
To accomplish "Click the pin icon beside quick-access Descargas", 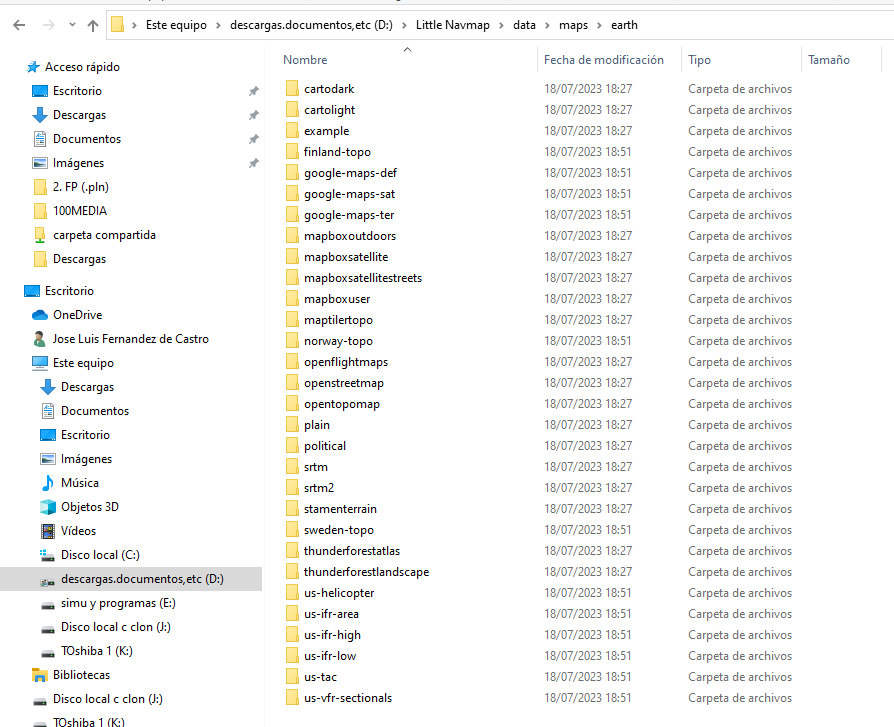I will [x=254, y=115].
